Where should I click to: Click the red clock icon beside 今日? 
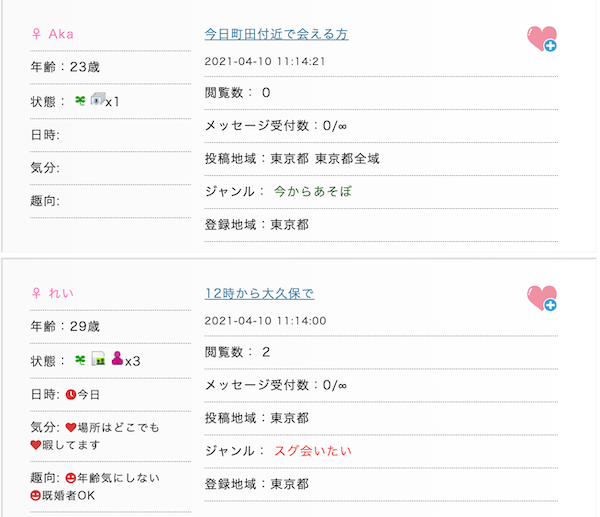click(70, 394)
